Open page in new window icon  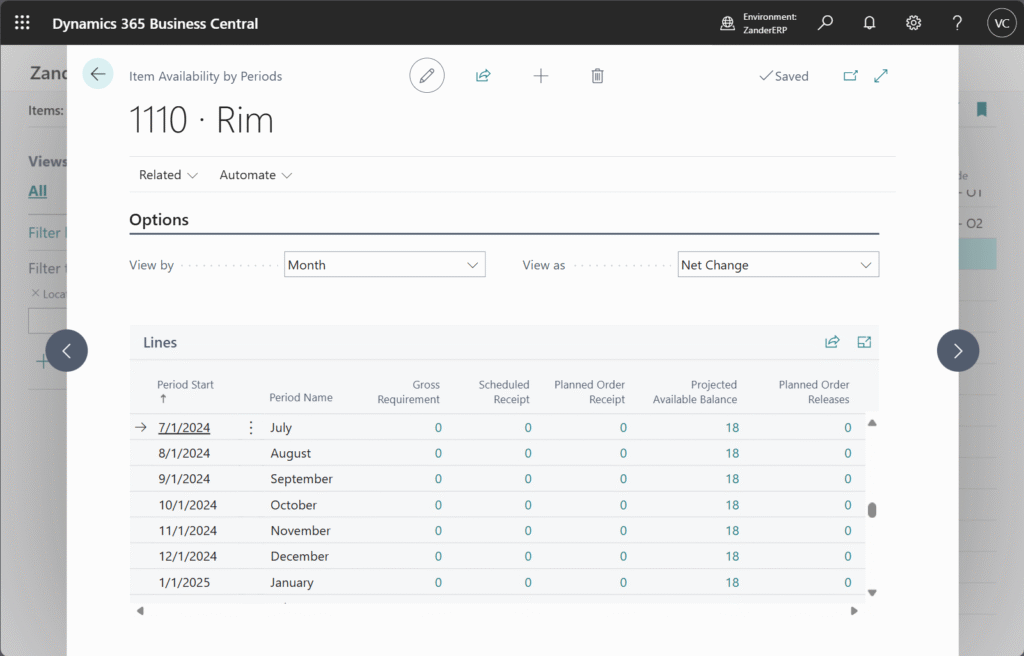tap(850, 76)
